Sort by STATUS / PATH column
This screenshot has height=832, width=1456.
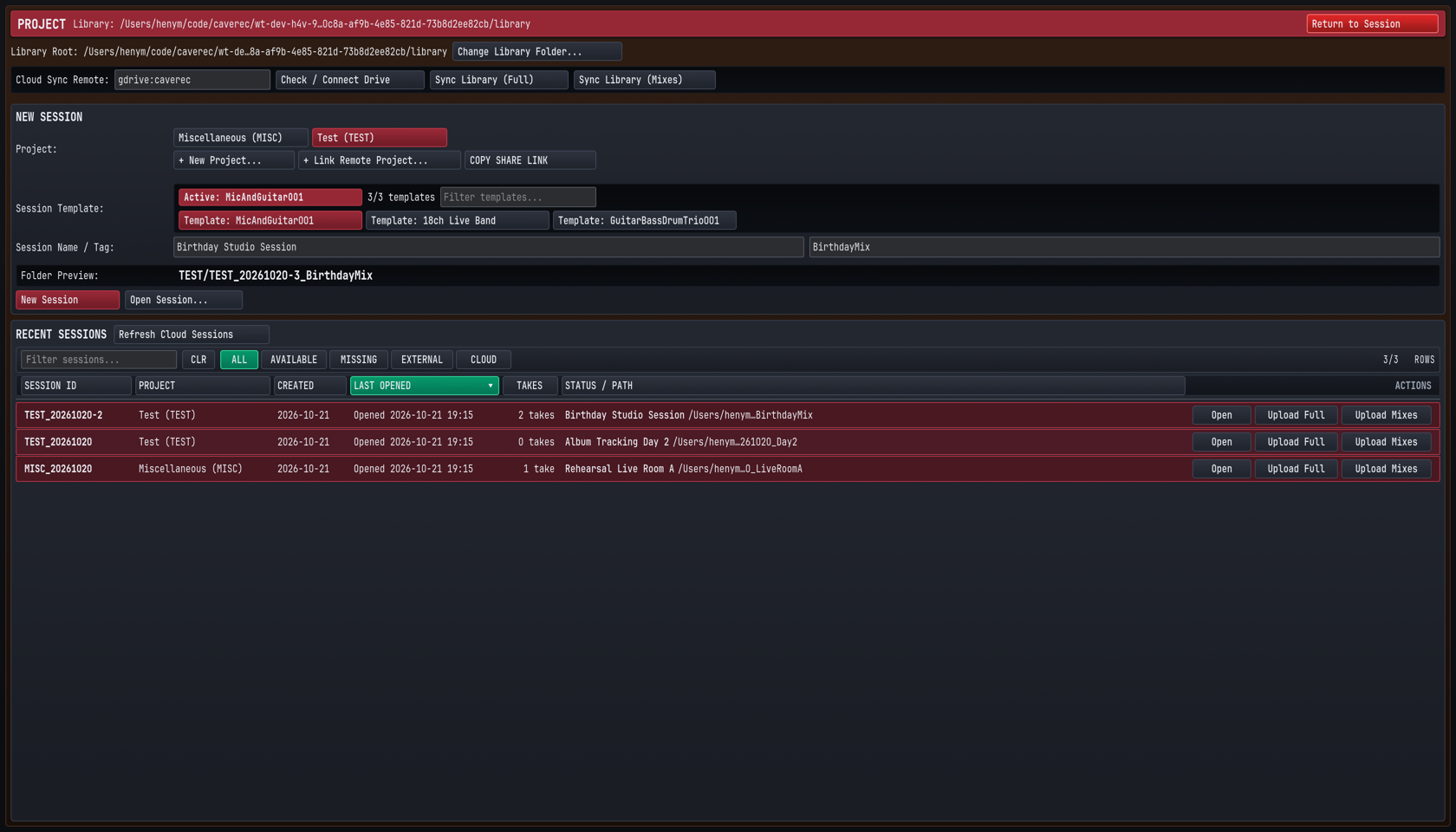873,386
